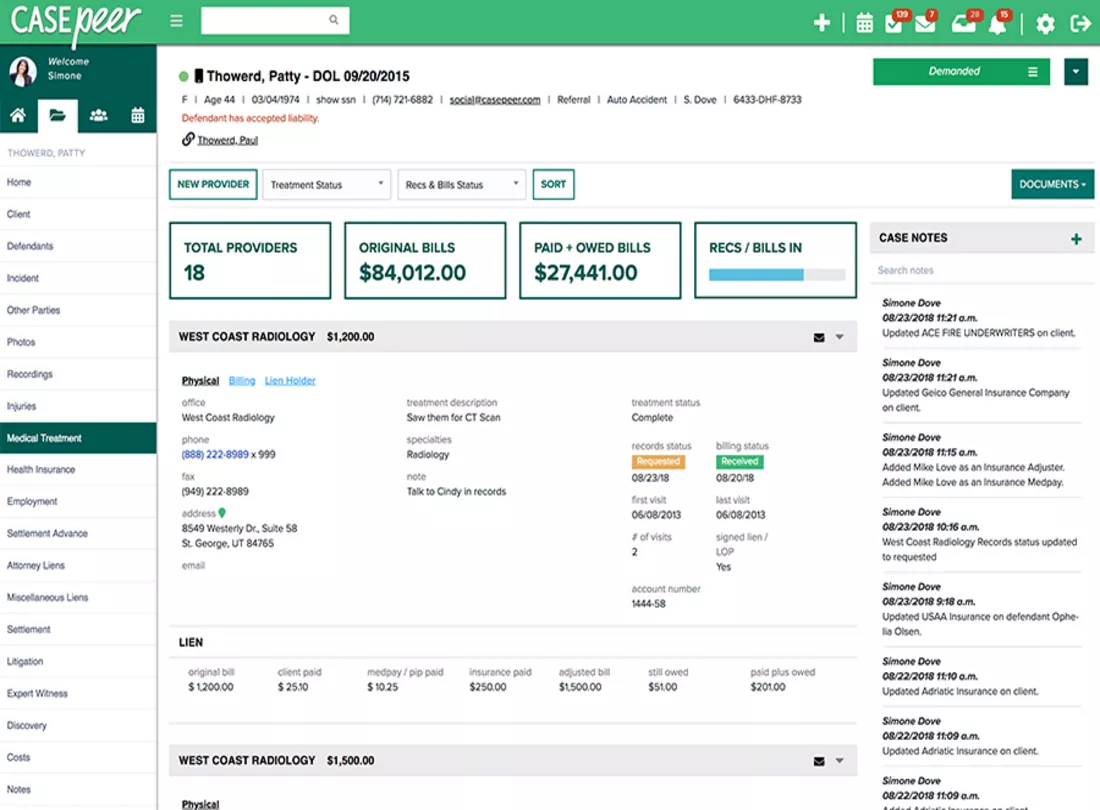Click the Received billing status badge
1100x810 pixels.
coord(739,461)
